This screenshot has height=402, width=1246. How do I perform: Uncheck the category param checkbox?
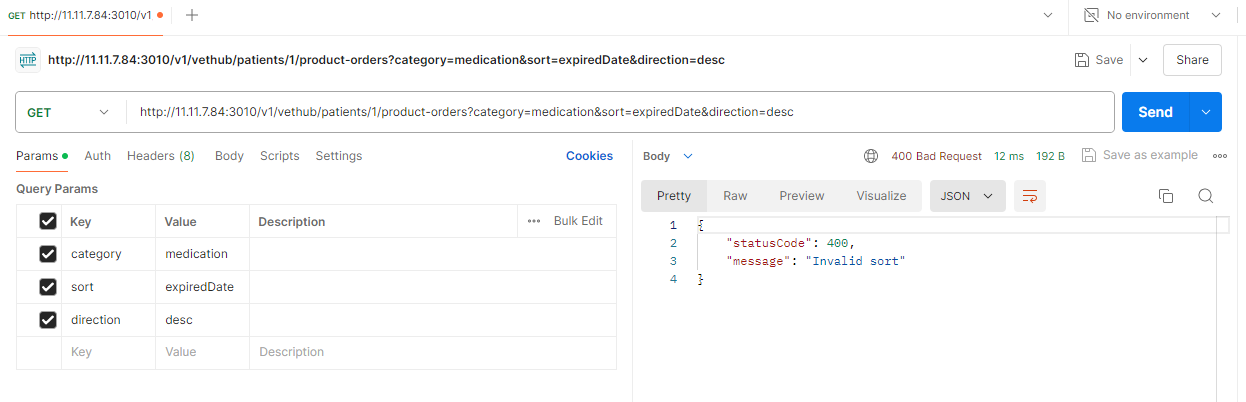[x=47, y=254]
